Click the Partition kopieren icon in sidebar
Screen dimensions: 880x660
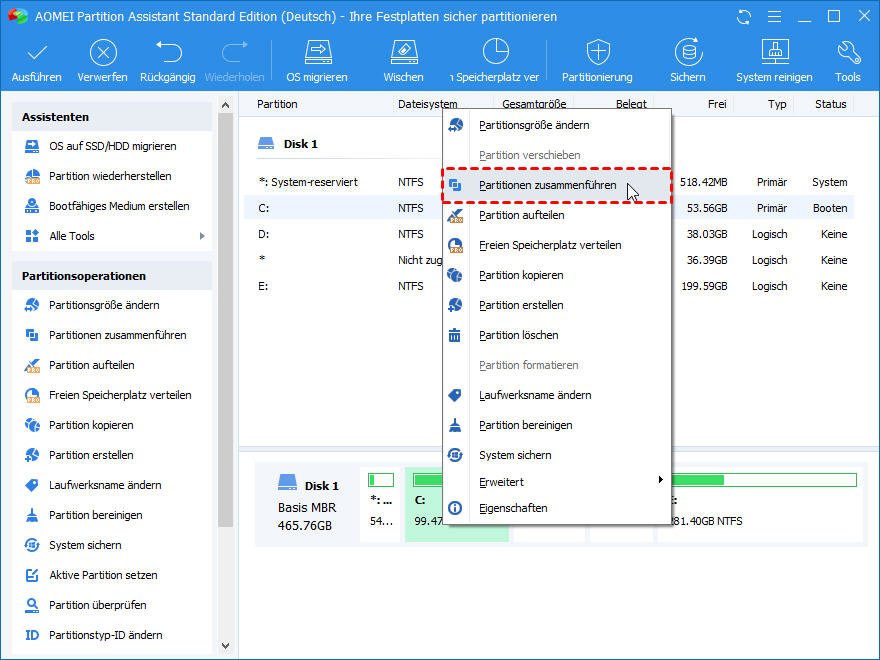[x=32, y=425]
